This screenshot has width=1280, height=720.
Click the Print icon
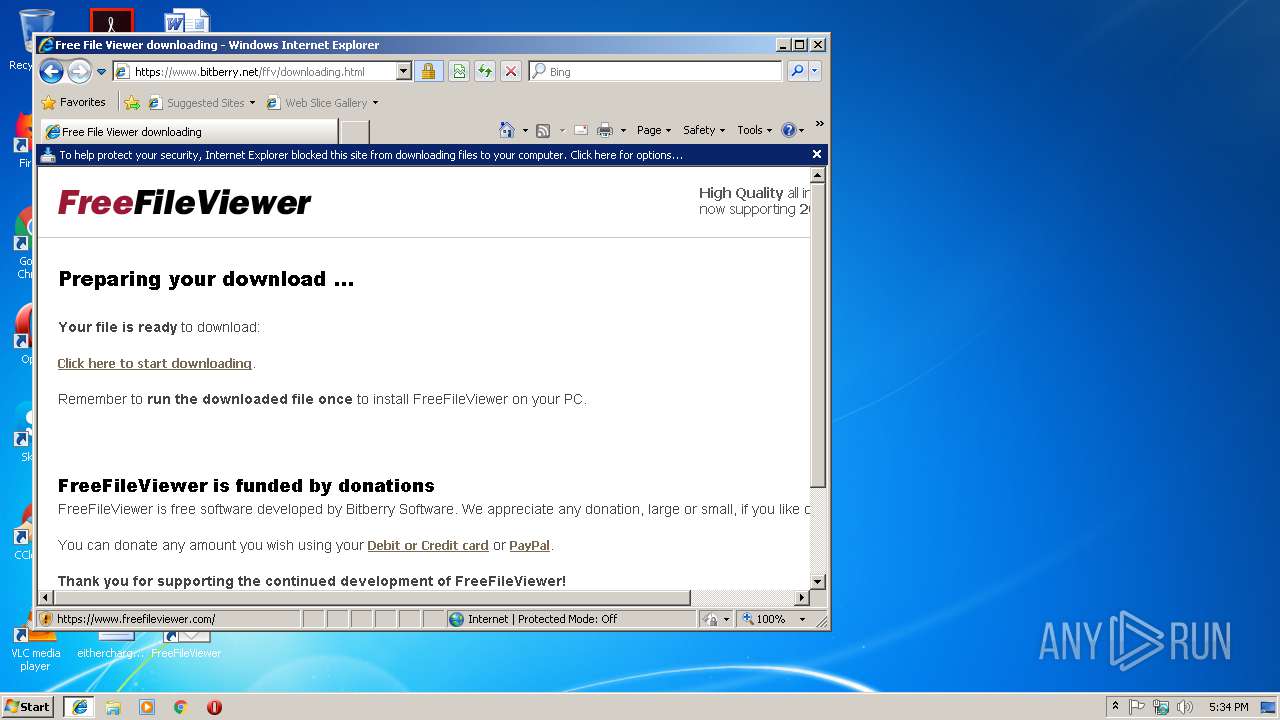click(604, 130)
